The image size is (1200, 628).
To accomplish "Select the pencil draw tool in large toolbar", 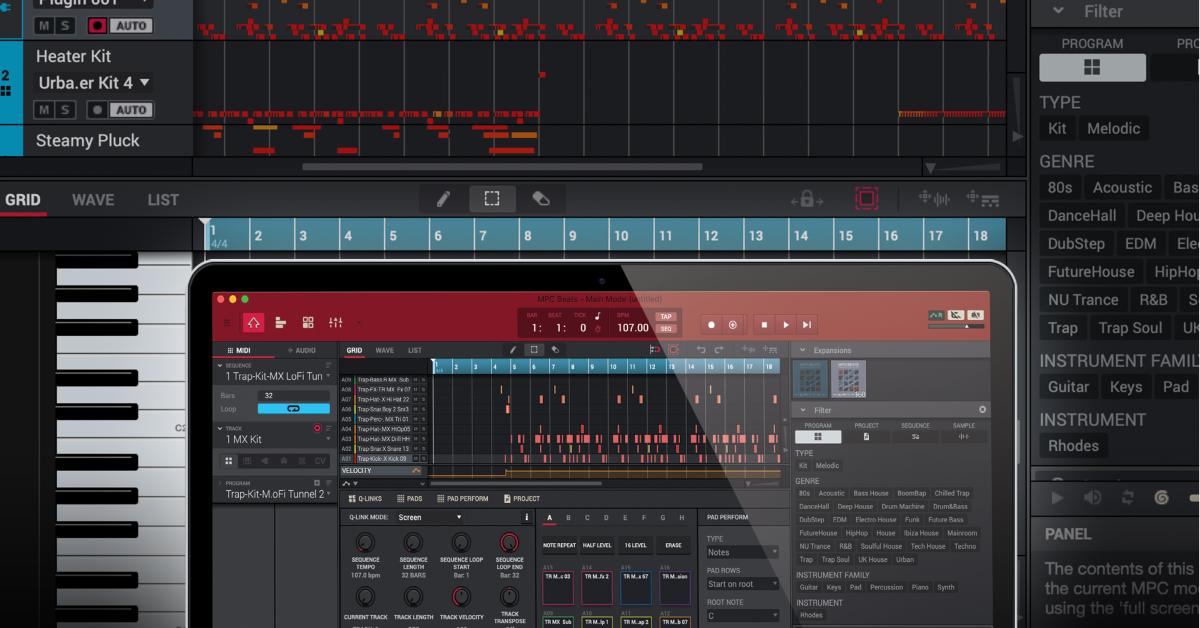I will tap(443, 199).
